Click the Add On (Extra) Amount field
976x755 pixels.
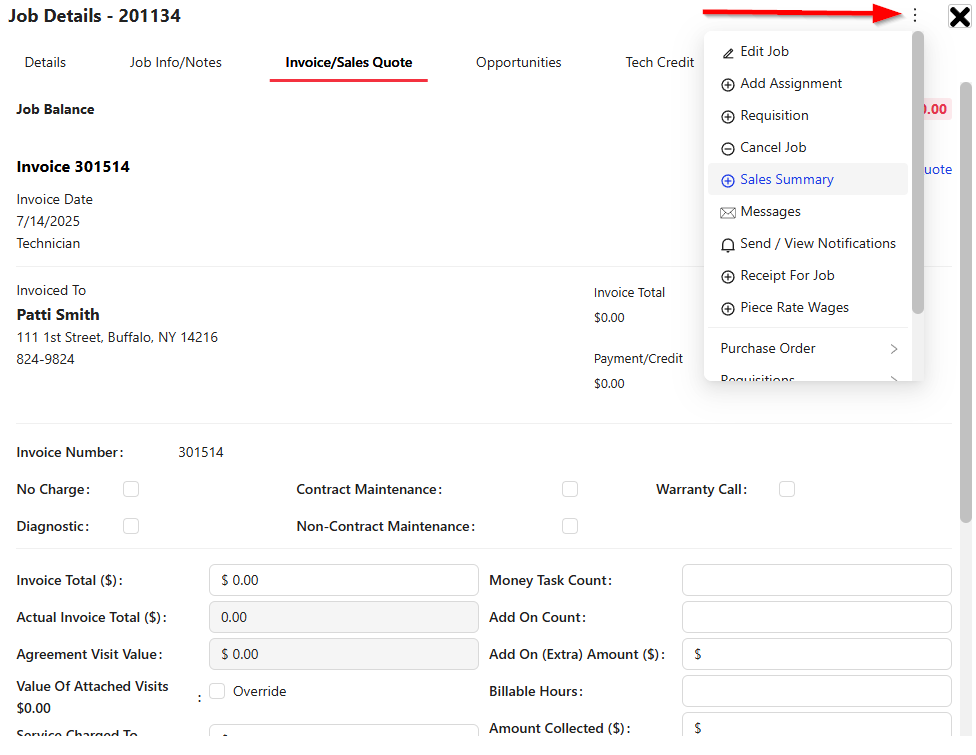click(x=817, y=655)
